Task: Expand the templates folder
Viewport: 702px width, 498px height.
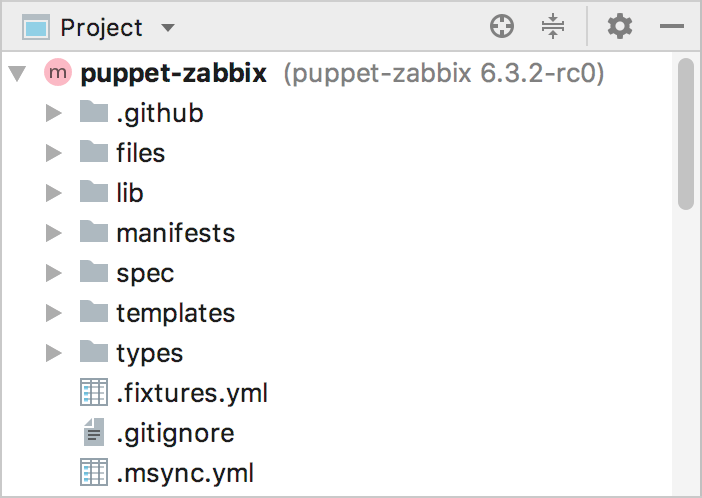Action: [54, 313]
